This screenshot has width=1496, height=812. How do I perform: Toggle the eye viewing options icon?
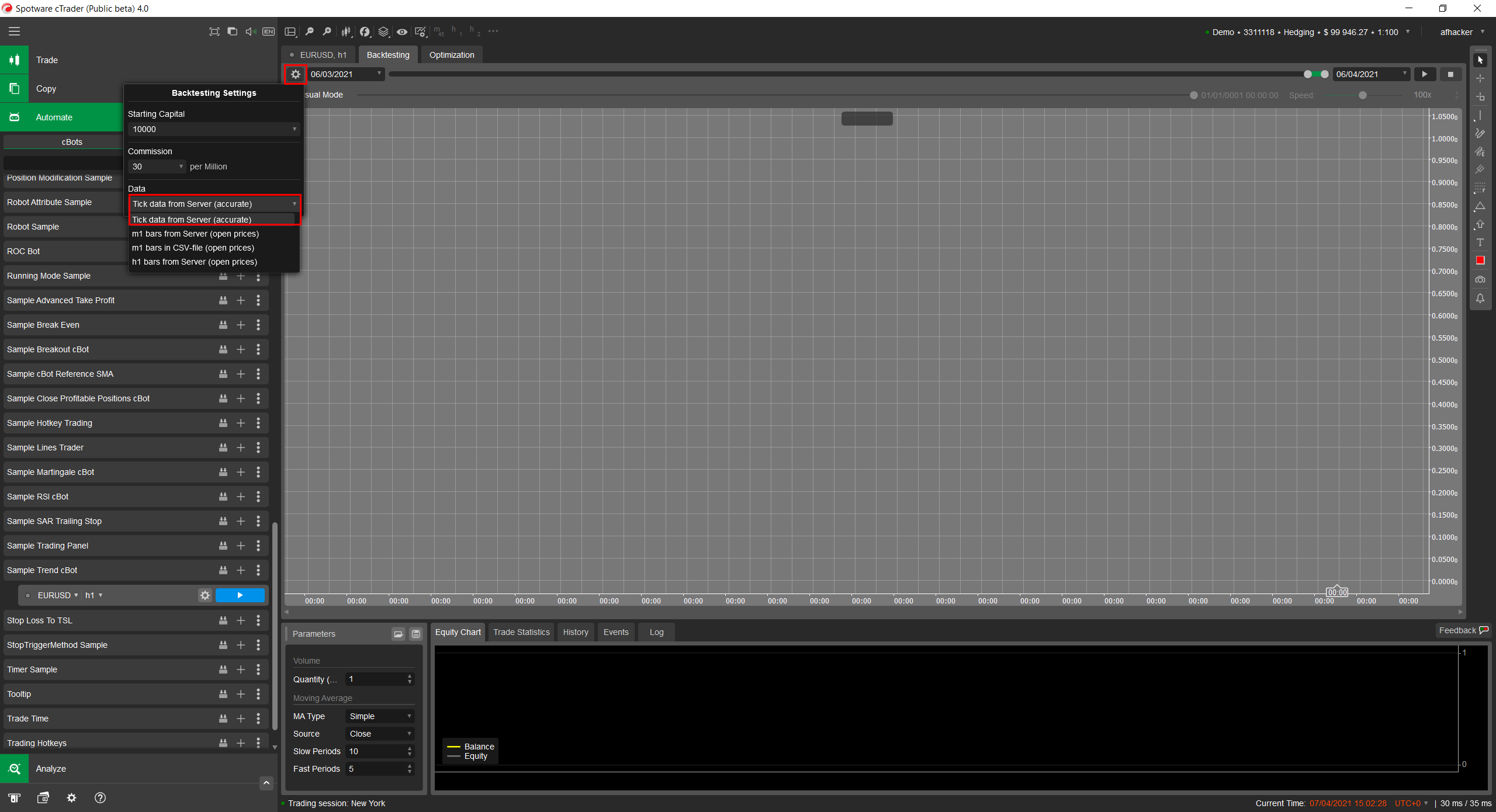[402, 32]
